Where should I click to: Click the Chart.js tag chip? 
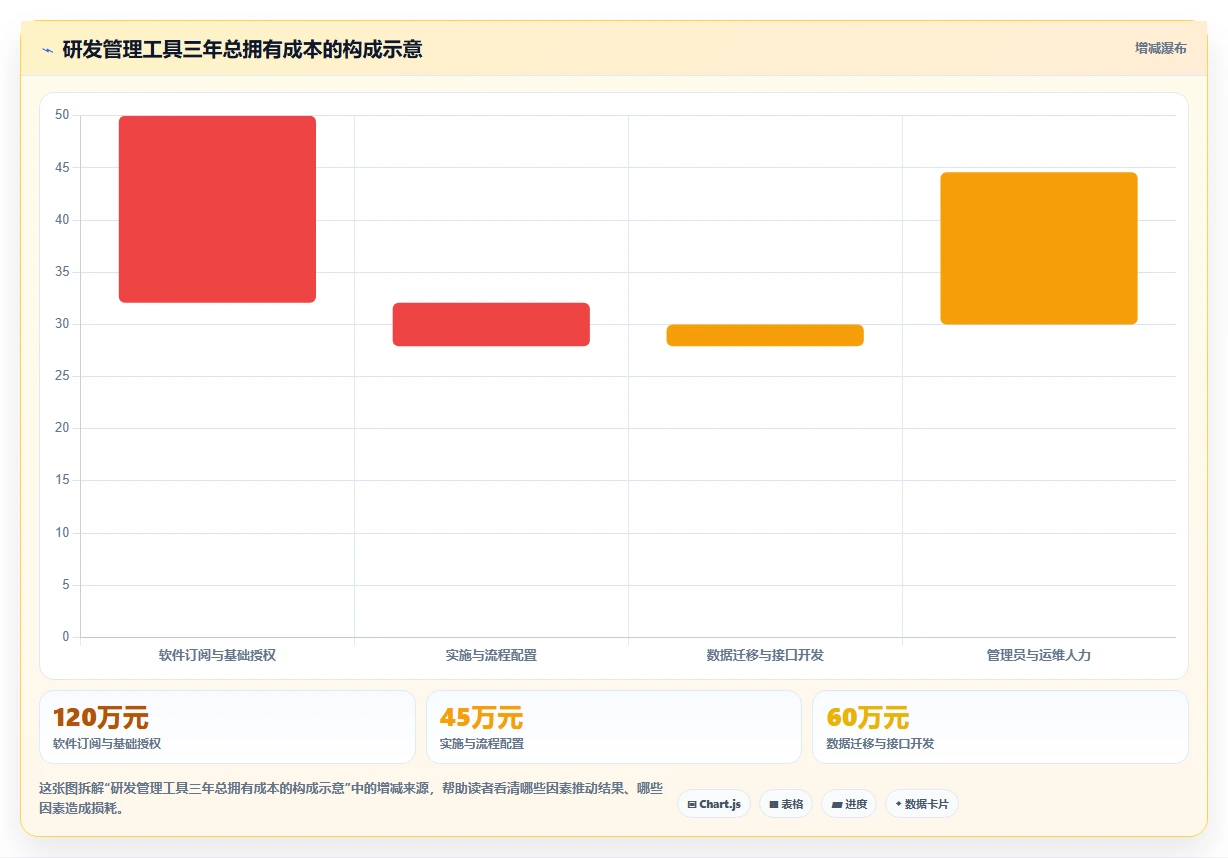(714, 804)
